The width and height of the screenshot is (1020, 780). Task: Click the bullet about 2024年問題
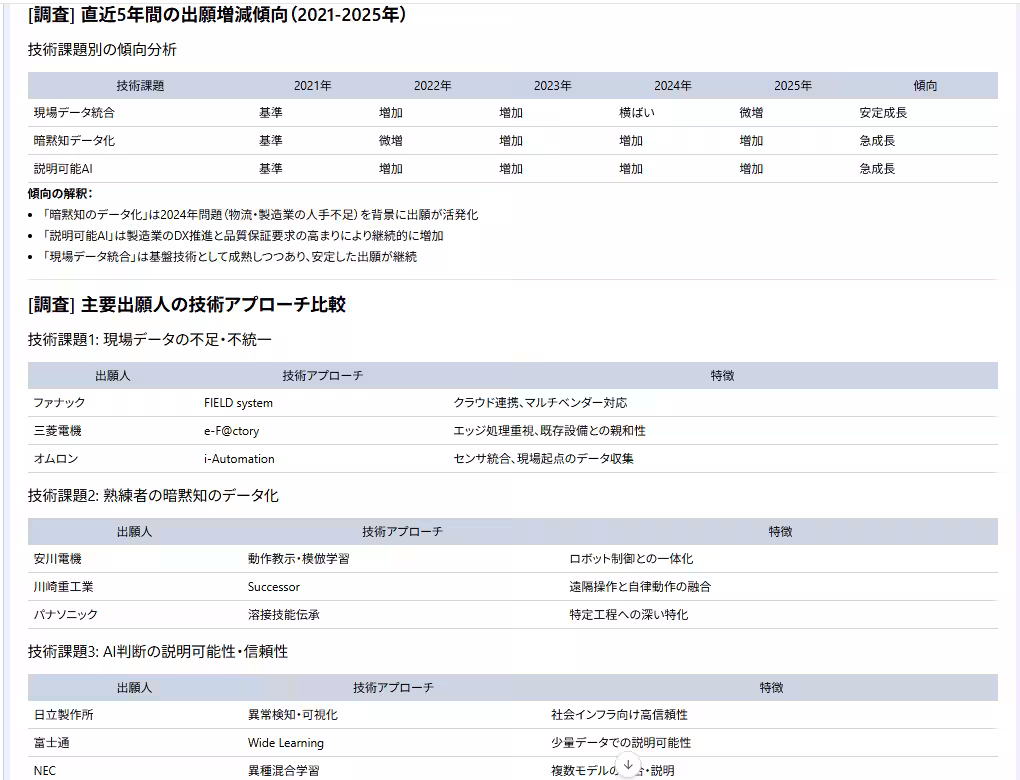(x=260, y=215)
